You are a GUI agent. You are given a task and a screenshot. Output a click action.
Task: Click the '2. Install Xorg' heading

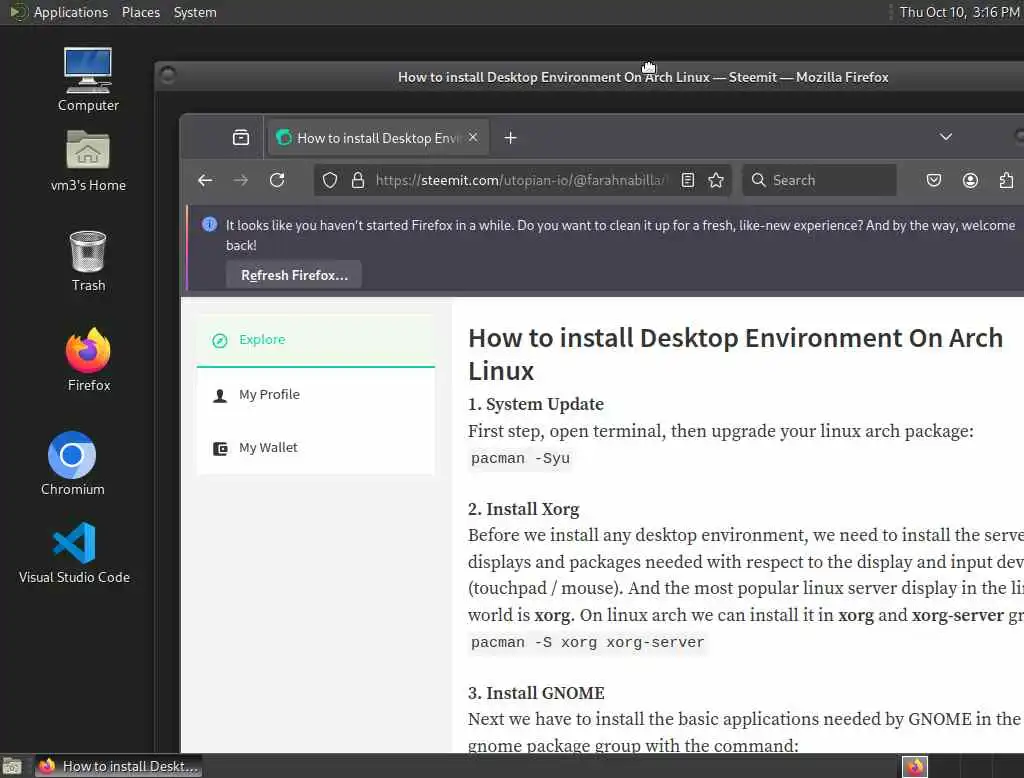click(x=523, y=509)
